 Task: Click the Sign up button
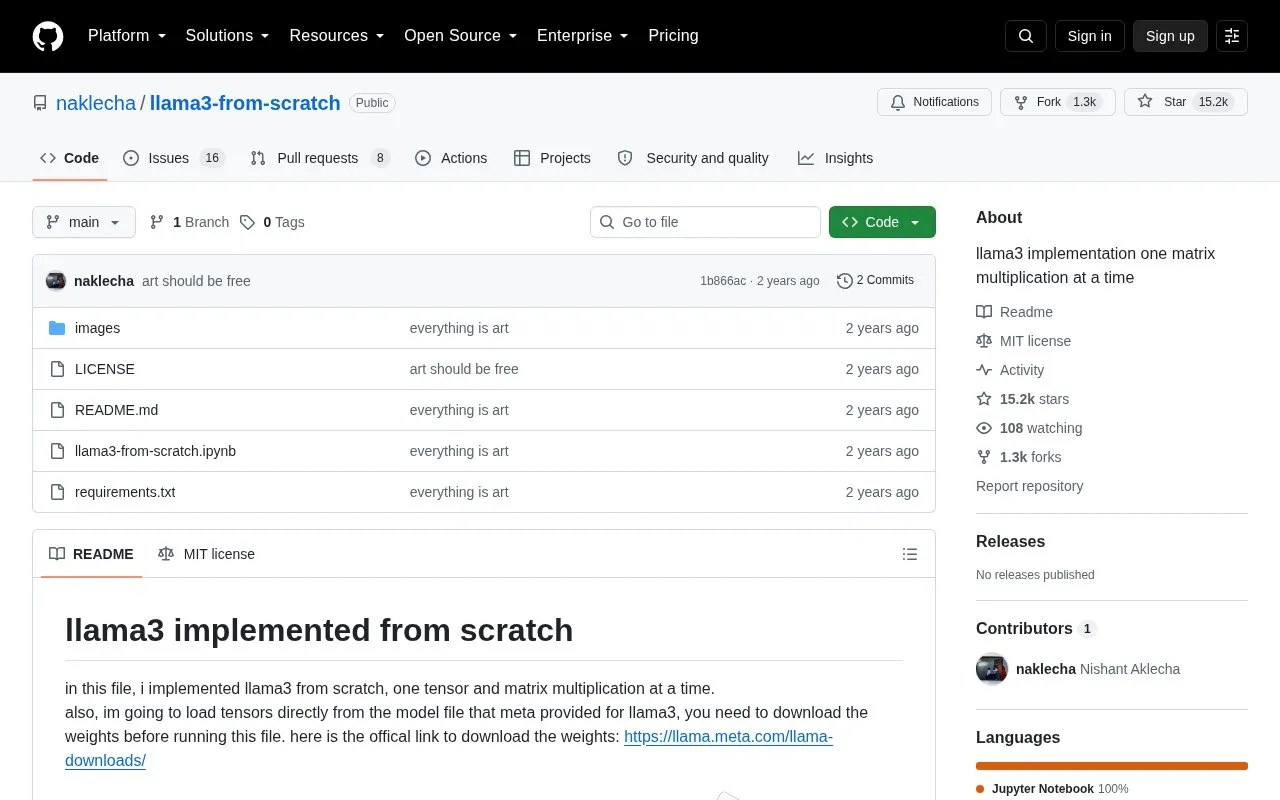(1170, 36)
